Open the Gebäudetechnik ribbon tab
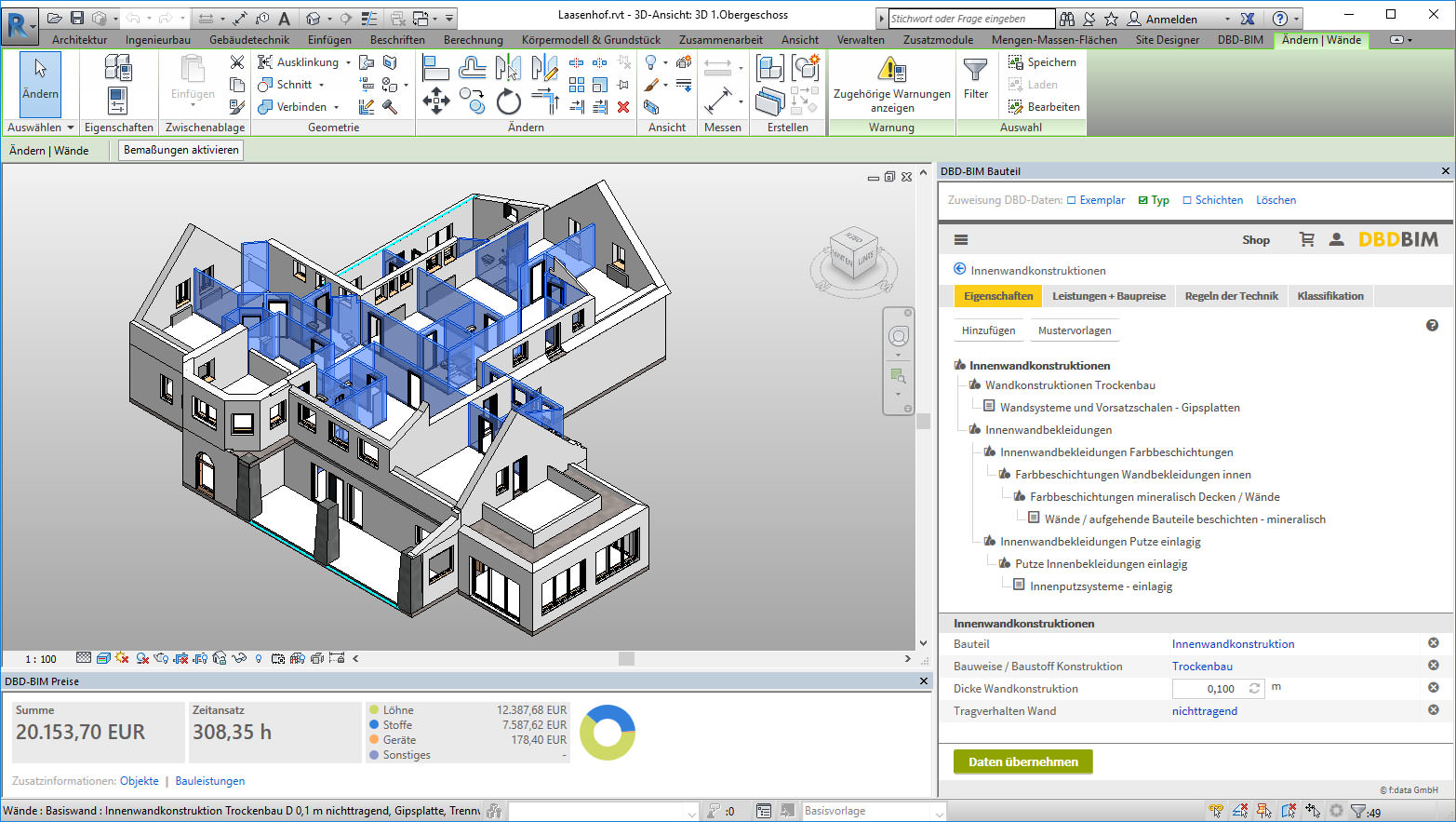This screenshot has width=1456, height=822. coord(249,40)
